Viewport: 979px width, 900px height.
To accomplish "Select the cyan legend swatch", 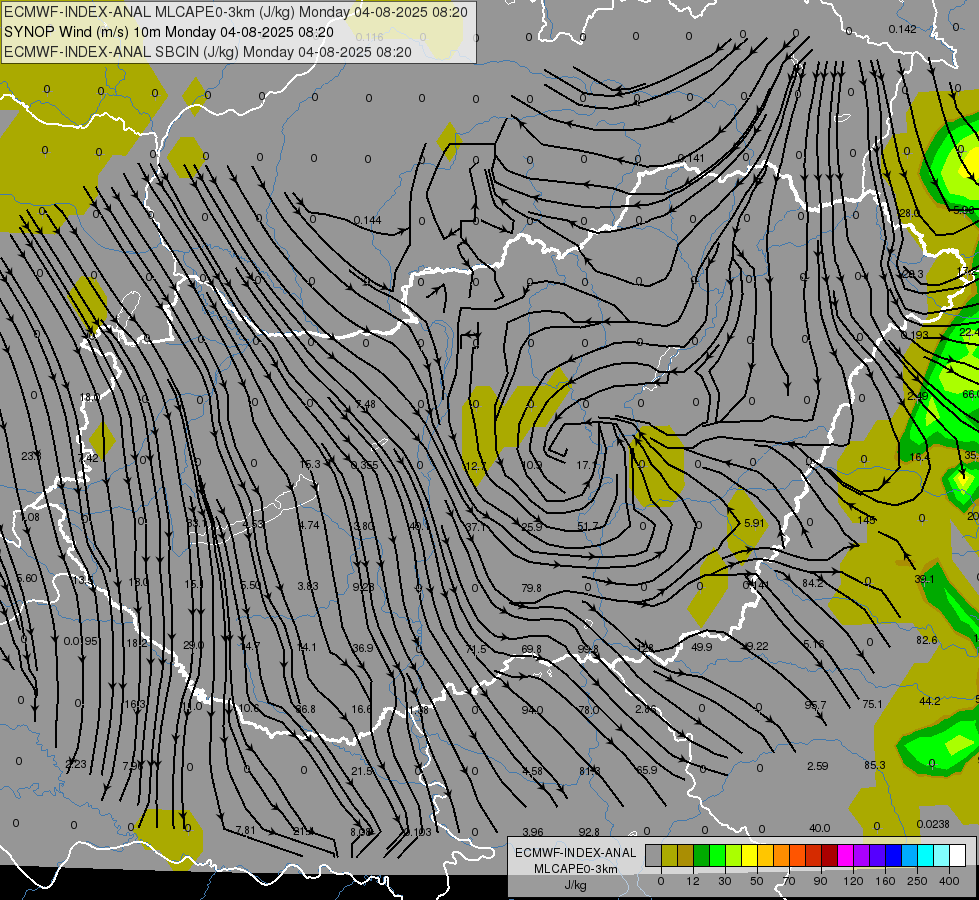I will pos(925,856).
